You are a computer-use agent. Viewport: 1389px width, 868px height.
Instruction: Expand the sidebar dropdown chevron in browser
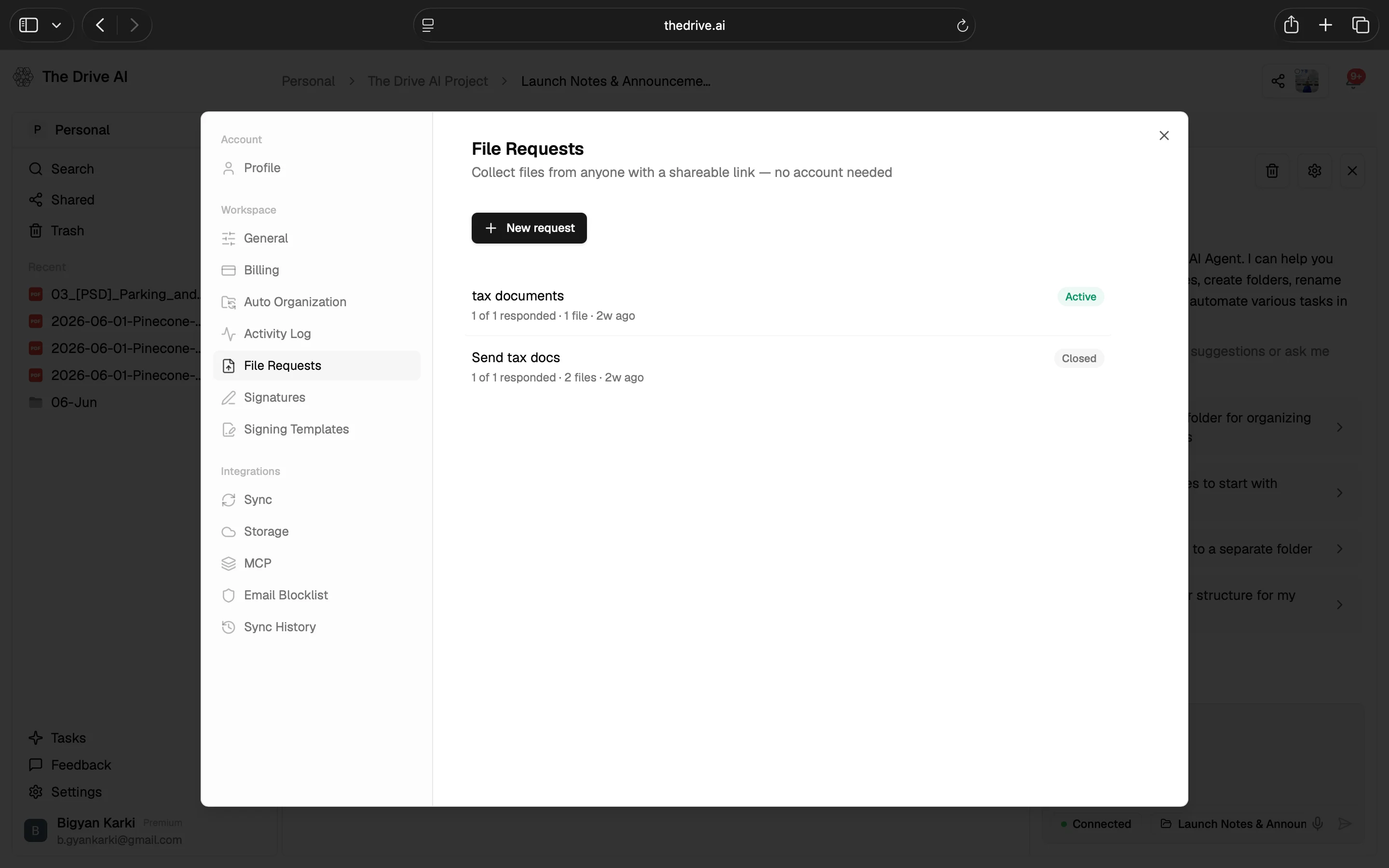pyautogui.click(x=56, y=25)
